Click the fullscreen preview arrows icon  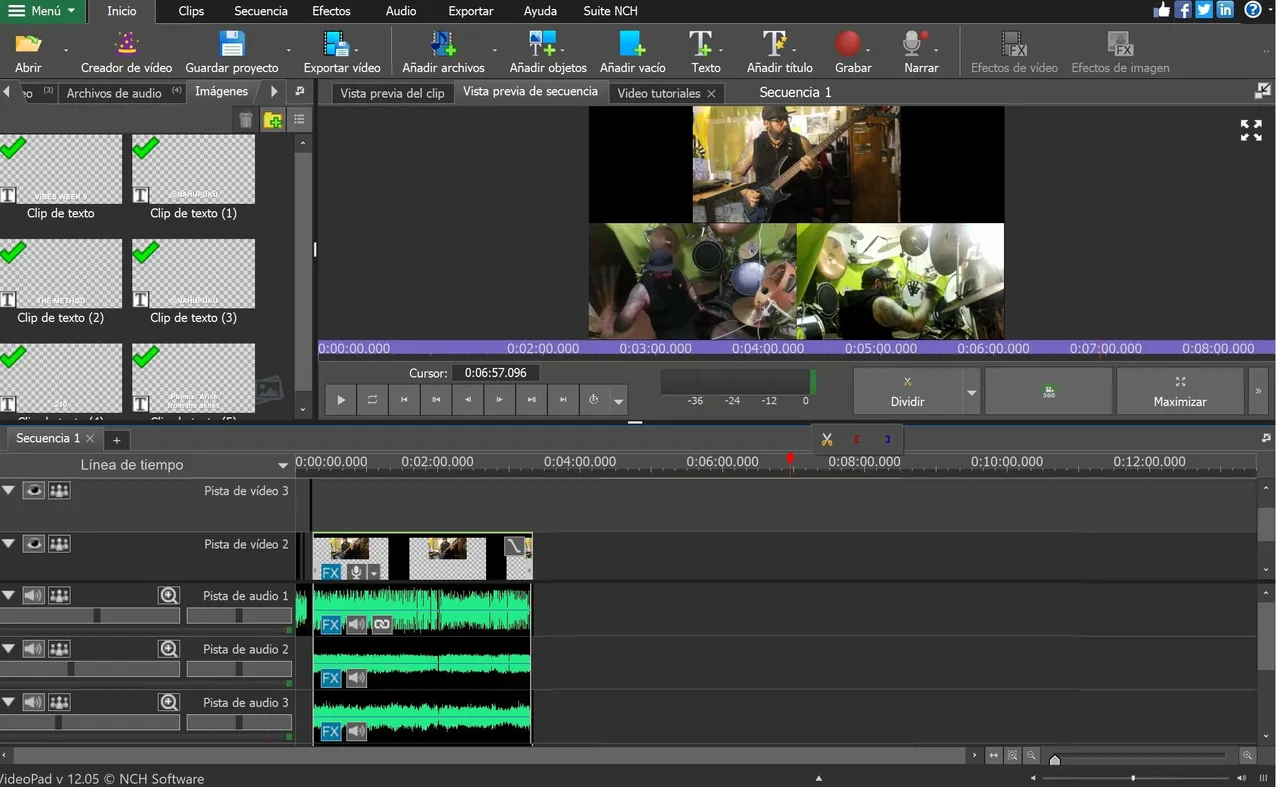coord(1251,131)
